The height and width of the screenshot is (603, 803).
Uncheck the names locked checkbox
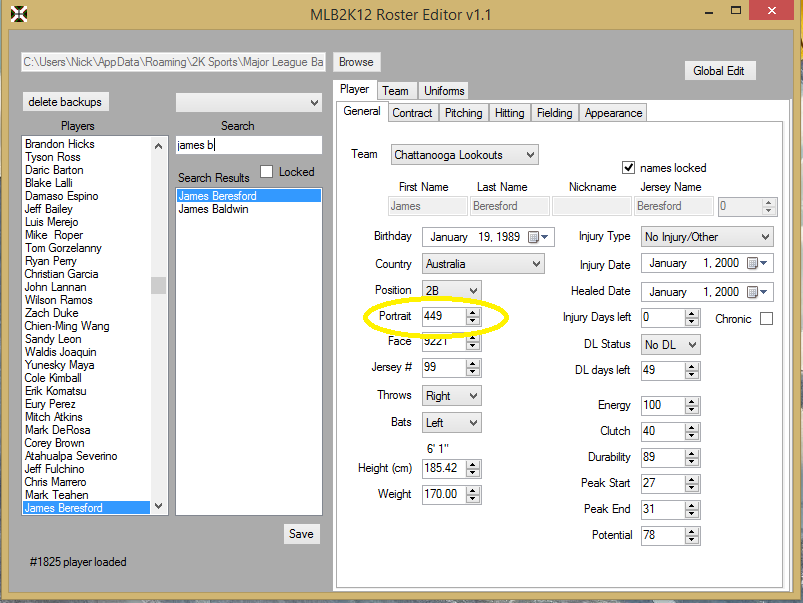(x=628, y=168)
